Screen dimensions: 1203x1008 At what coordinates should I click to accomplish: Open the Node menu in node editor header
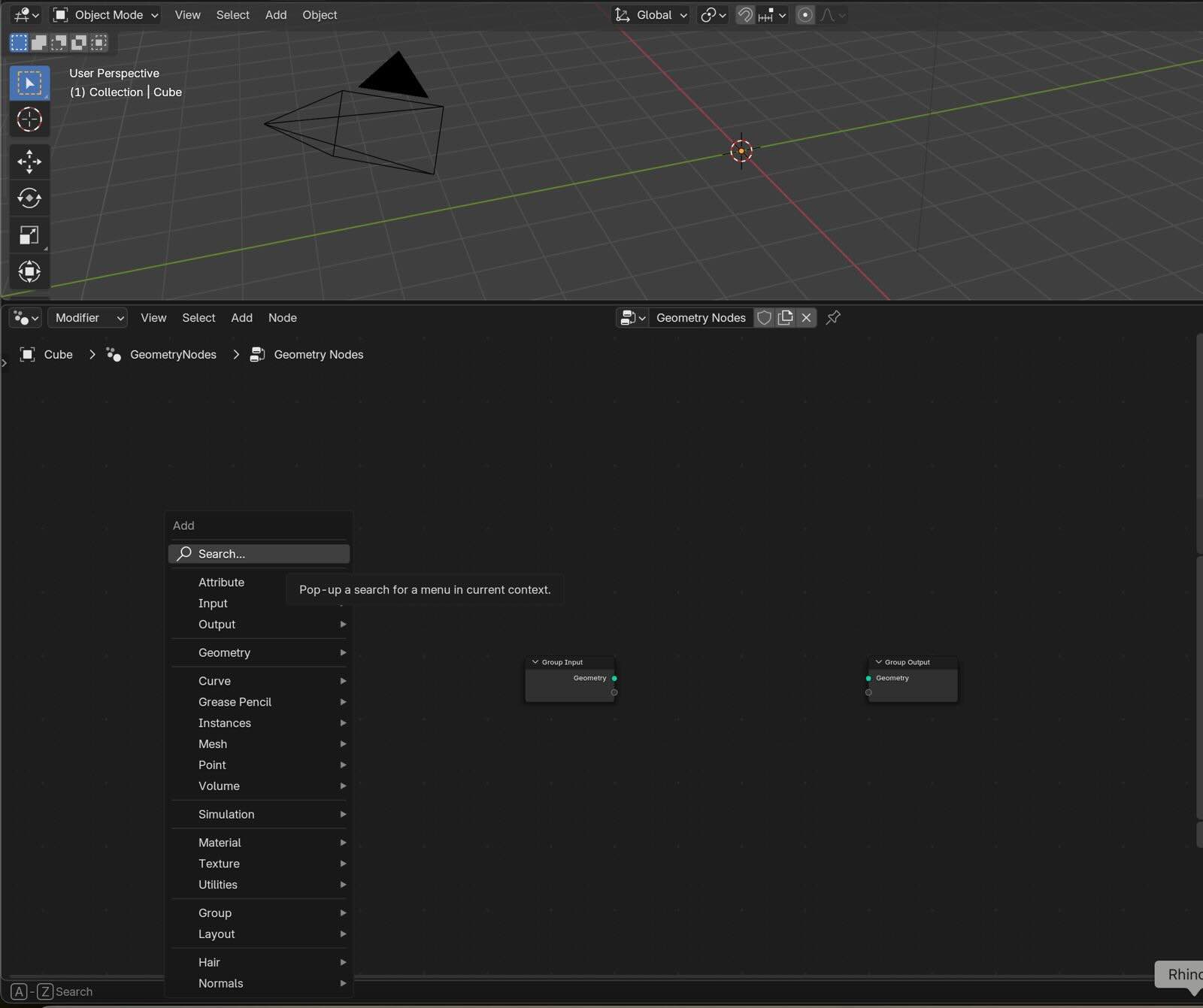282,318
